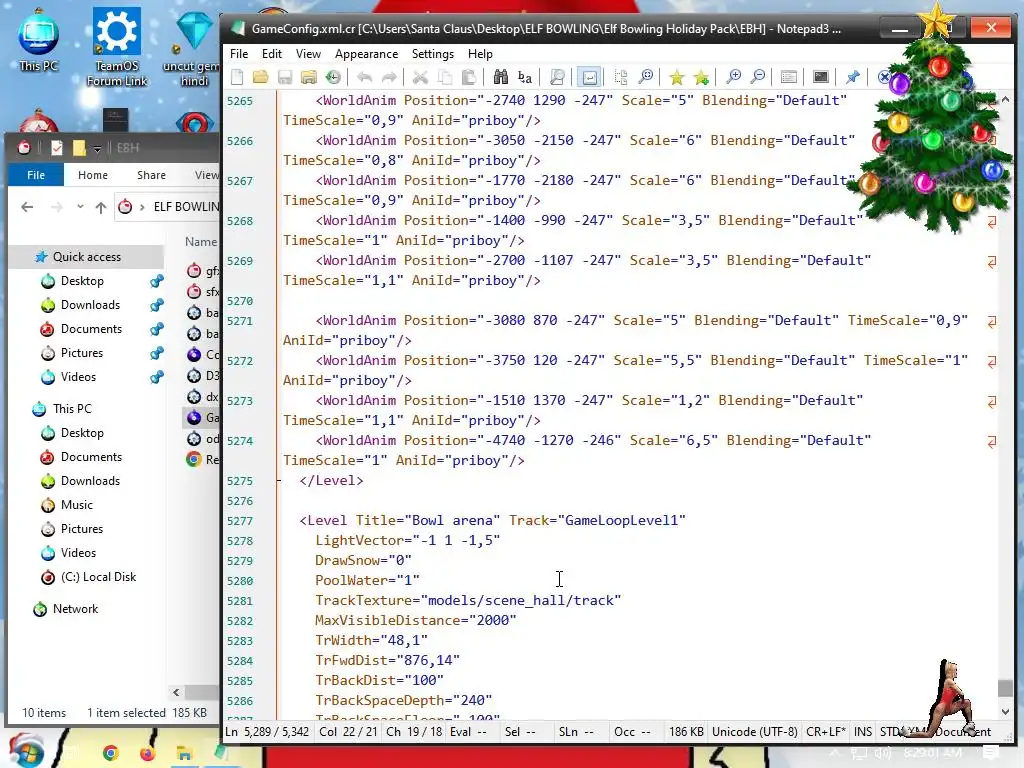Click the Unicode (UTF-8) encoding status field
This screenshot has width=1024, height=768.
754,732
